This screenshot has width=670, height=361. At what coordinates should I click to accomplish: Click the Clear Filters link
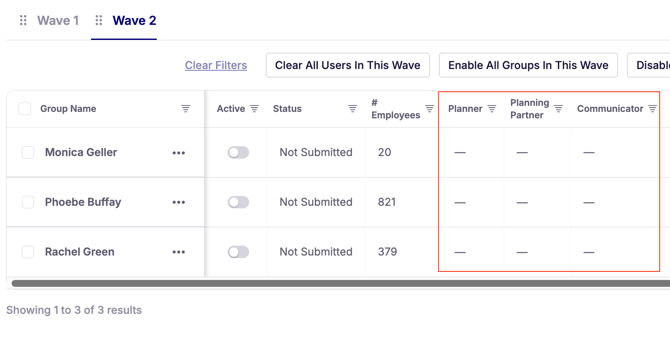(x=216, y=65)
